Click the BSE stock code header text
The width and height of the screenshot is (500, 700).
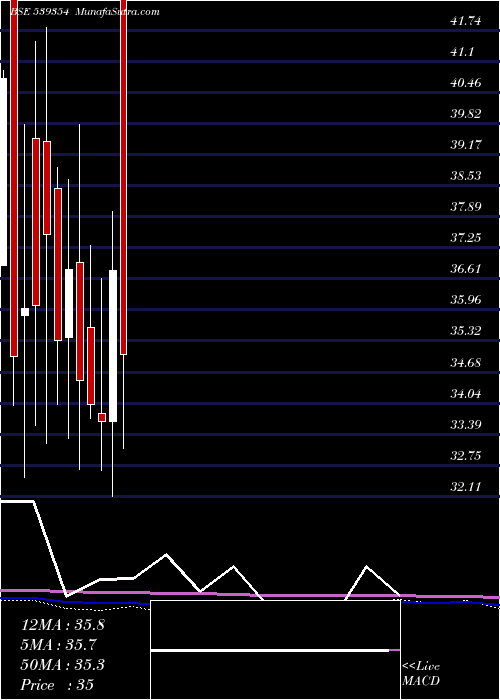coord(39,12)
